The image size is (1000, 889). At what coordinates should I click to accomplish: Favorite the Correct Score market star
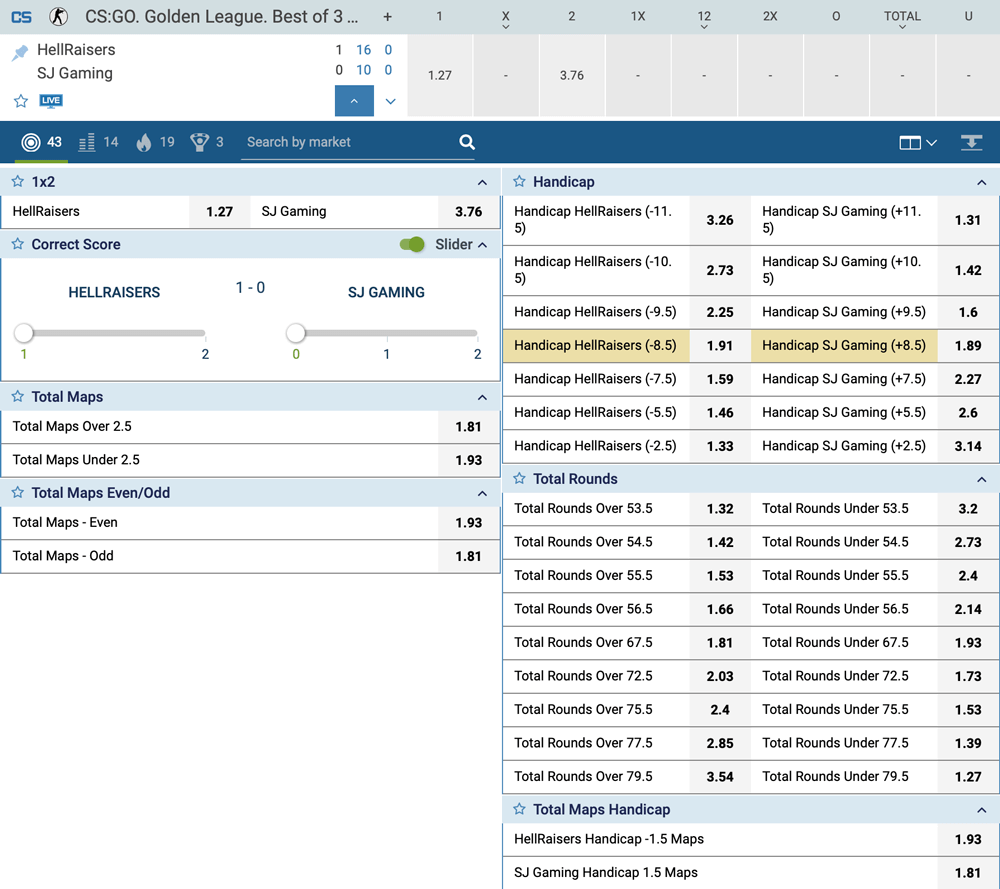[18, 244]
